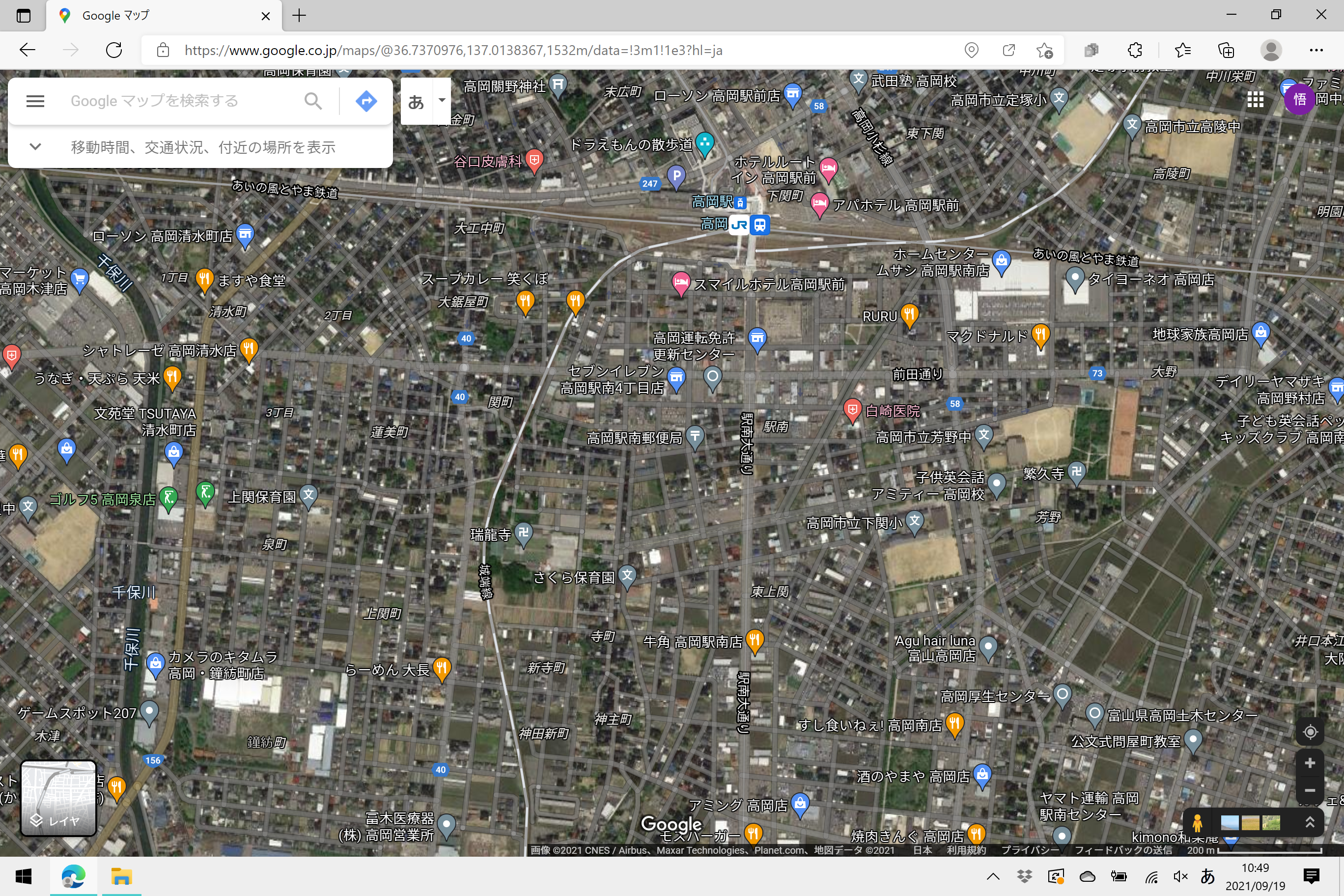This screenshot has width=1344, height=896.
Task: Open the Google Maps hamburger menu
Action: click(x=35, y=101)
